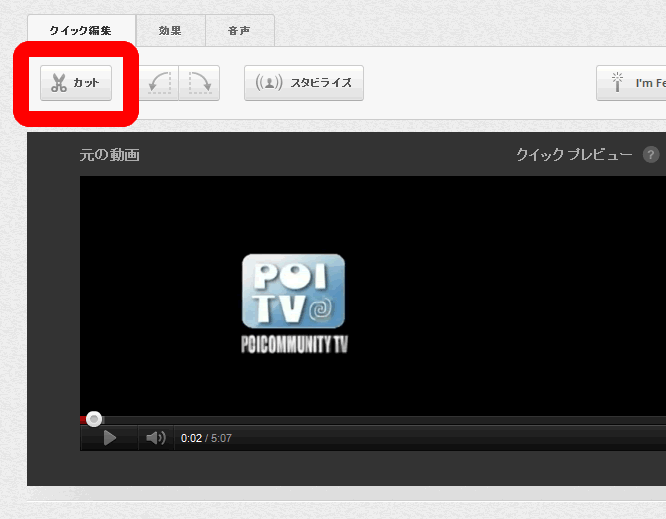Click the カット (cut) scissors button

(x=76, y=83)
